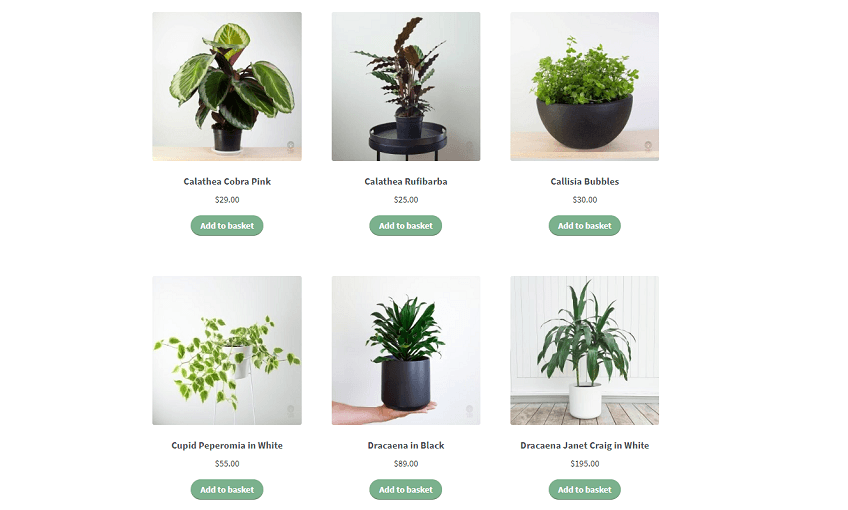Open the Calathea Rufibarba product image
Image resolution: width=848 pixels, height=510 pixels.
click(406, 87)
